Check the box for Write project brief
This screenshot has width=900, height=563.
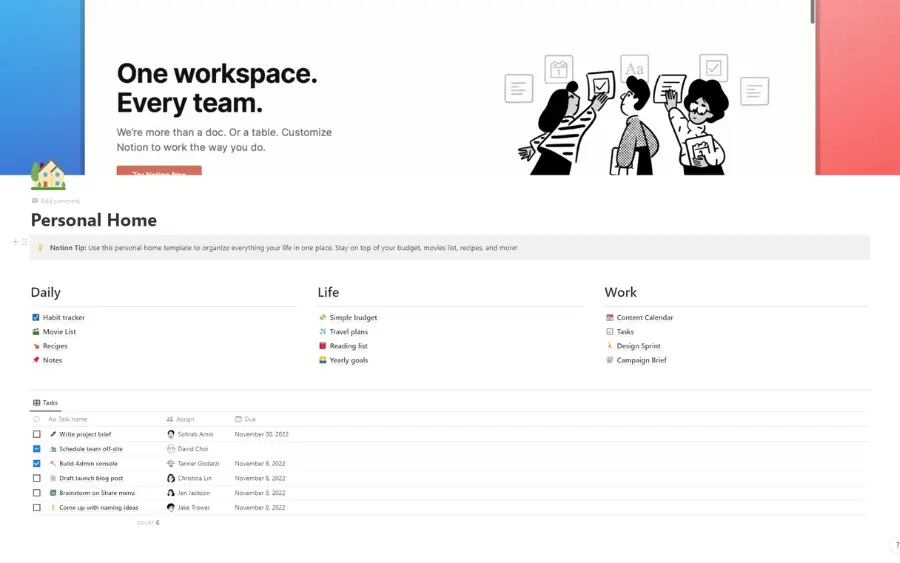coord(37,434)
